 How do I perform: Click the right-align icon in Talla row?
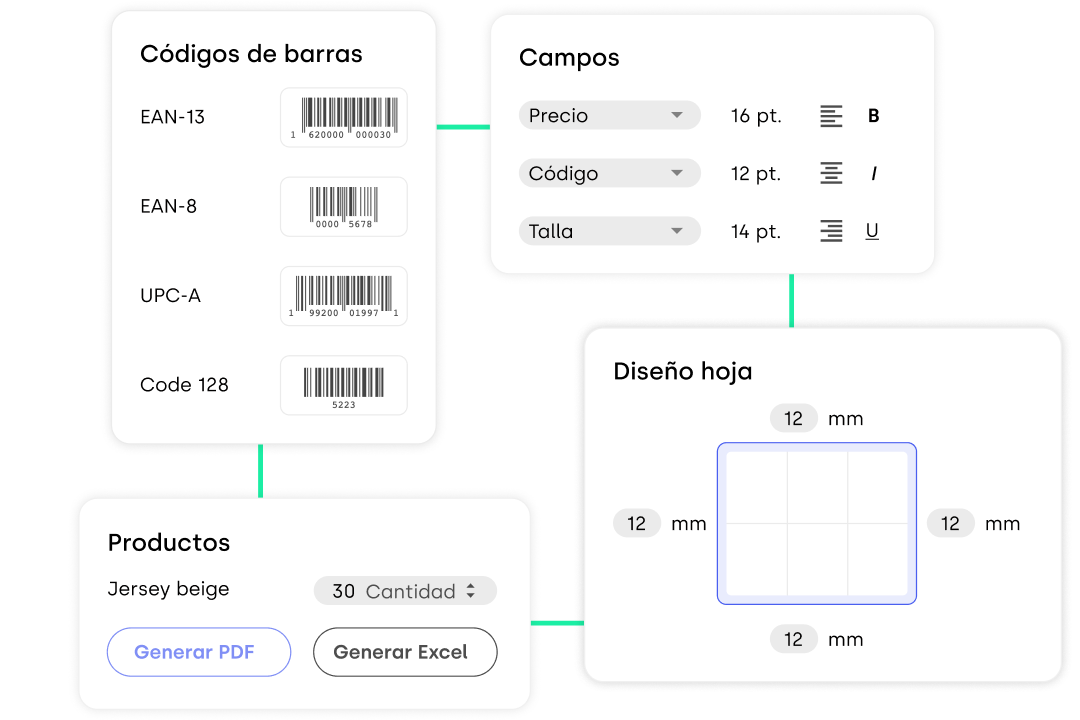tap(831, 231)
